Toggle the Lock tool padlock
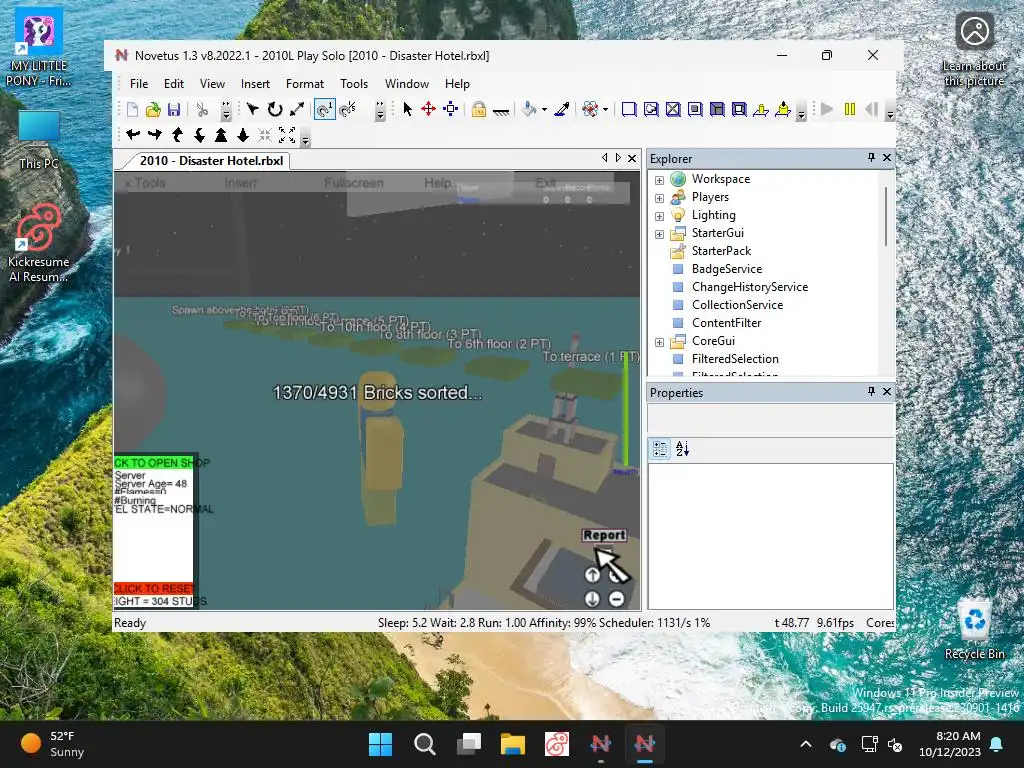1024x768 pixels. click(479, 109)
